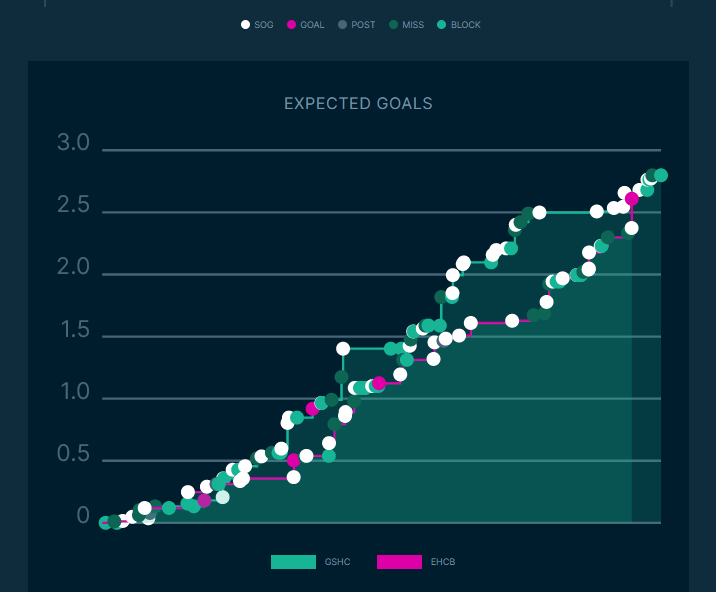Pick the teal GSHC color swatch
716x592 pixels.
(x=293, y=563)
